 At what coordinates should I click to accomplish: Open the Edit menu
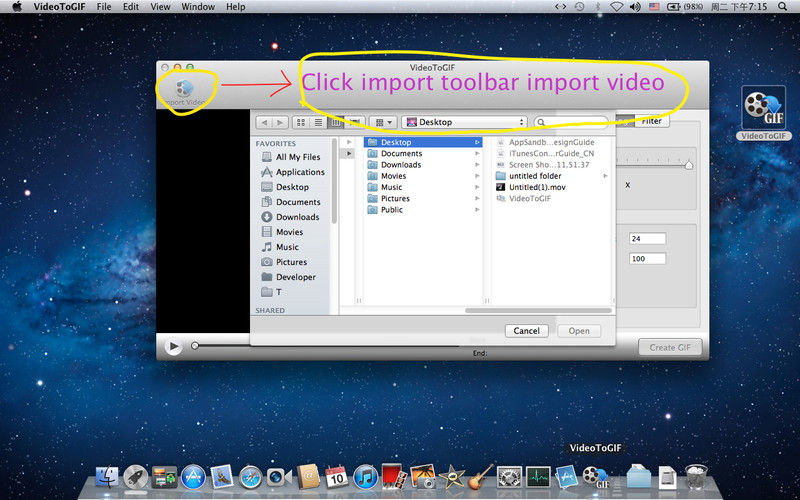pos(131,7)
